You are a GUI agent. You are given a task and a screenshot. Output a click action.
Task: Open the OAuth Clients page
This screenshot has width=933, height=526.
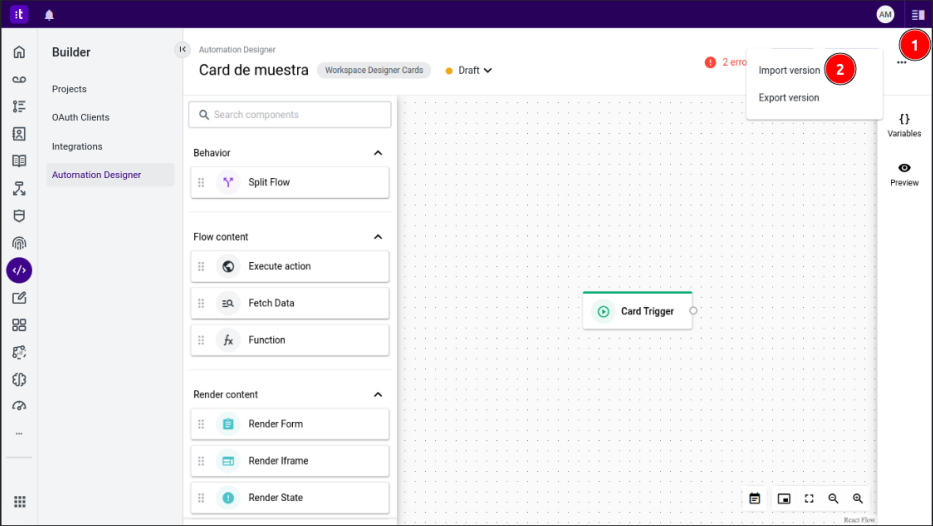point(81,118)
